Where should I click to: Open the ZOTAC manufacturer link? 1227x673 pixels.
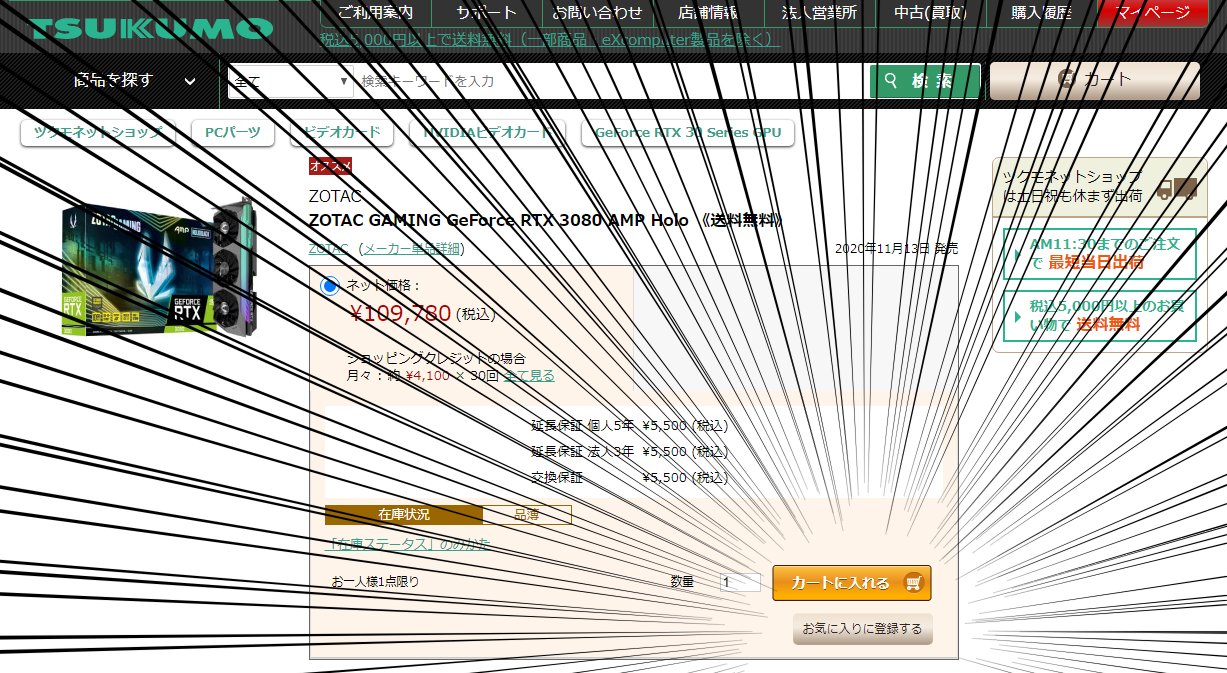click(x=329, y=248)
